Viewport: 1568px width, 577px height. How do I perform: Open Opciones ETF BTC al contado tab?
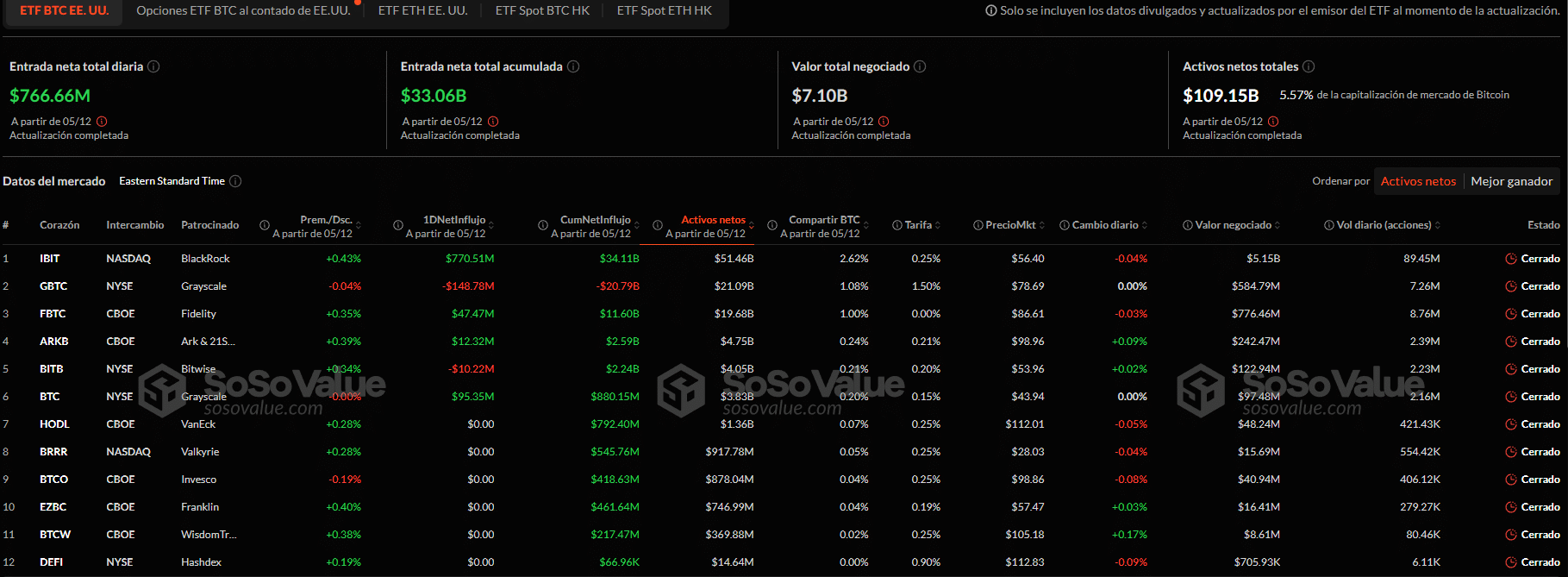pos(243,10)
